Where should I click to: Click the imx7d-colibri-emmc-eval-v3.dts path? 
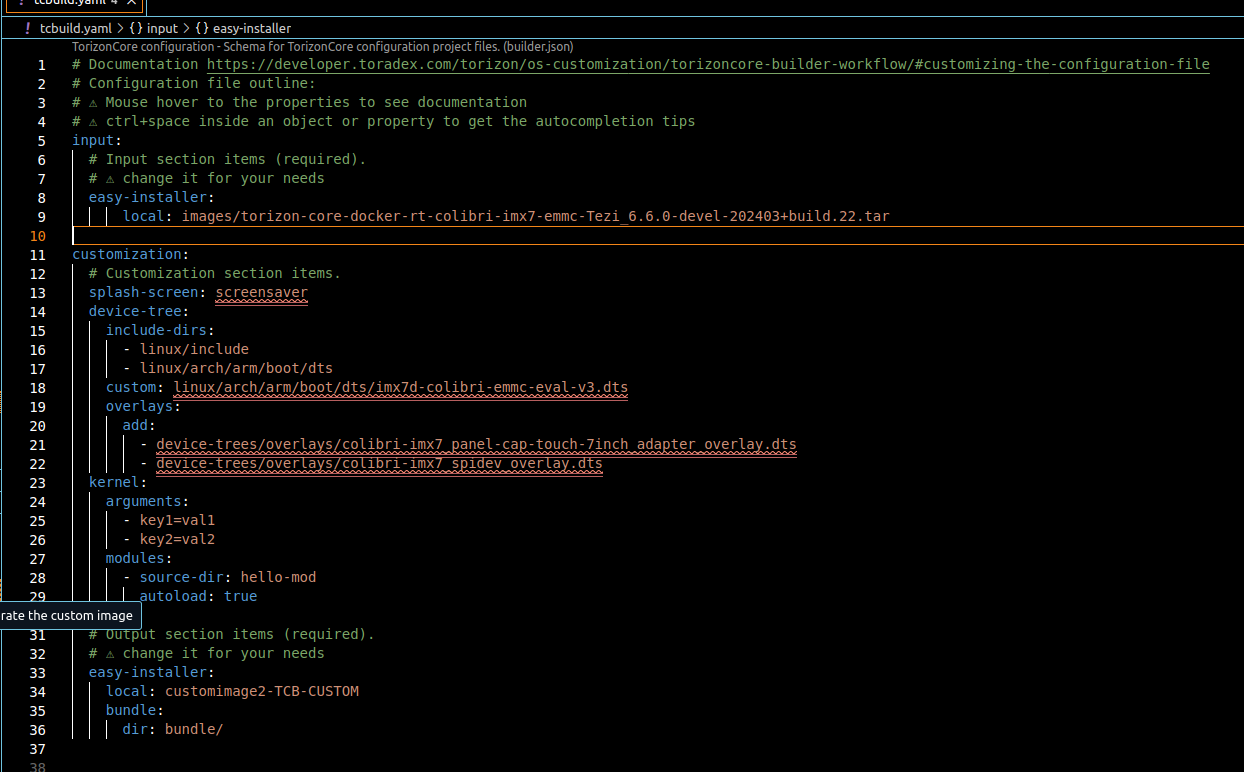(x=401, y=387)
